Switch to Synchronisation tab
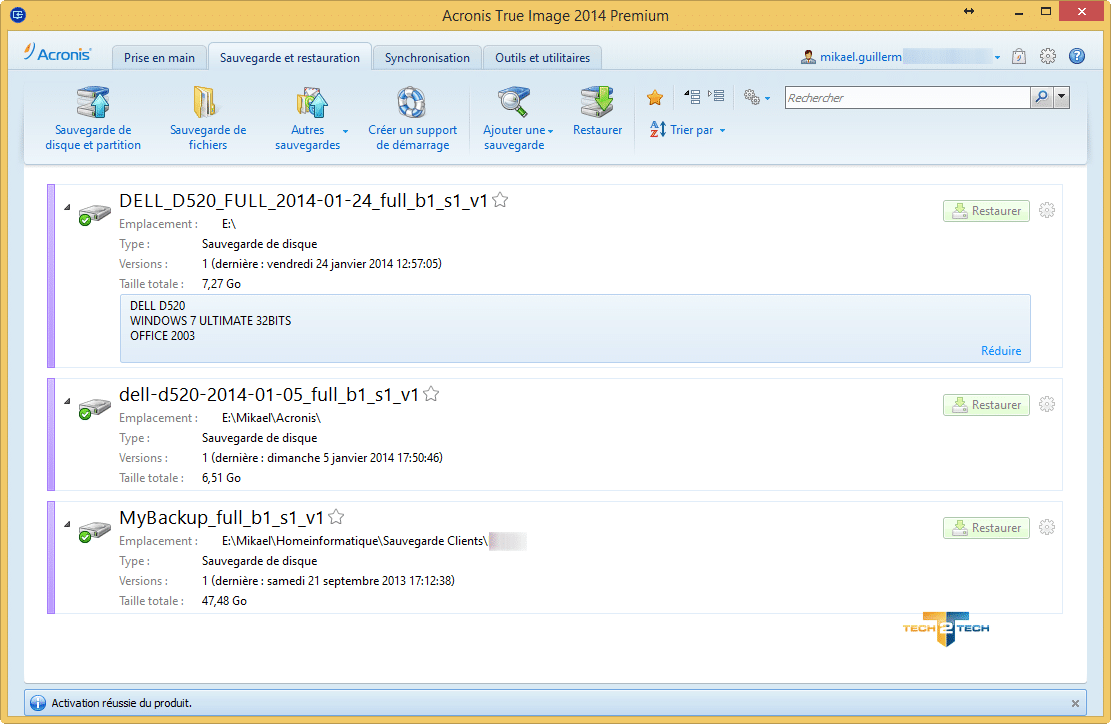 (427, 57)
